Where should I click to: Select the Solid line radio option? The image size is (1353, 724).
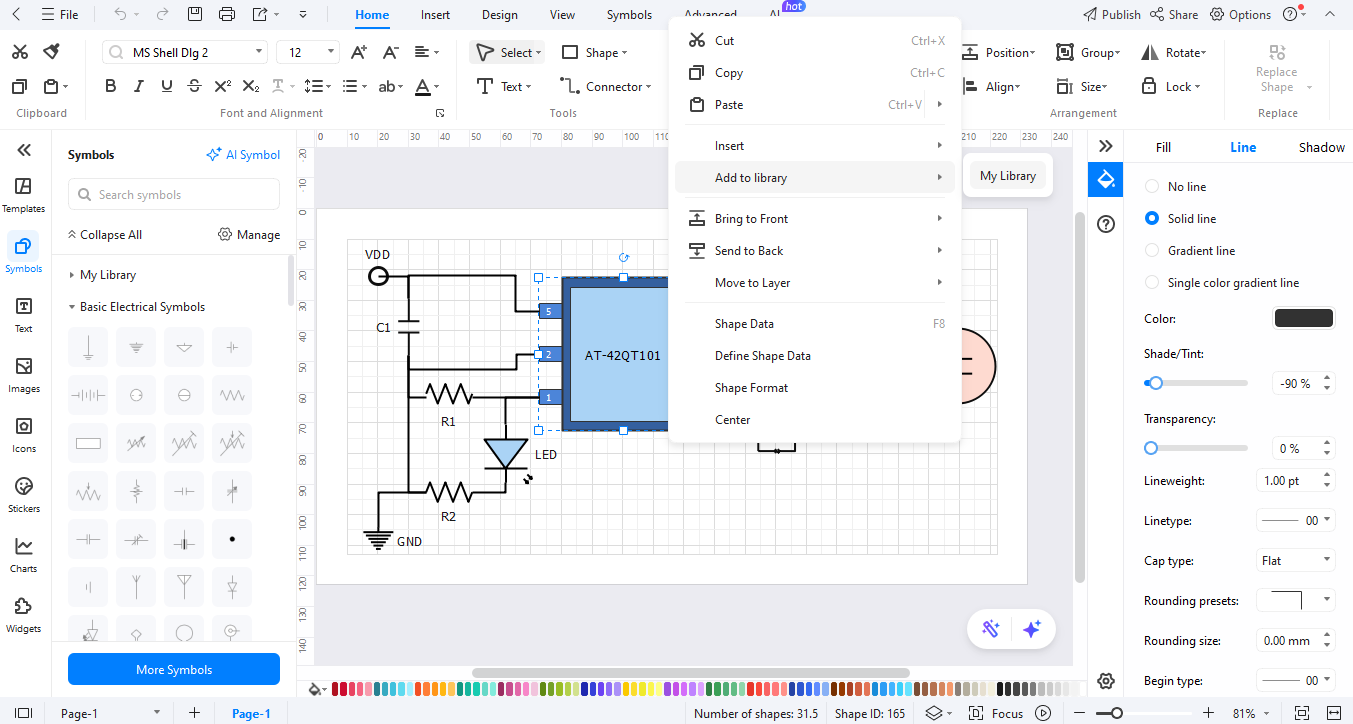pyautogui.click(x=1152, y=218)
